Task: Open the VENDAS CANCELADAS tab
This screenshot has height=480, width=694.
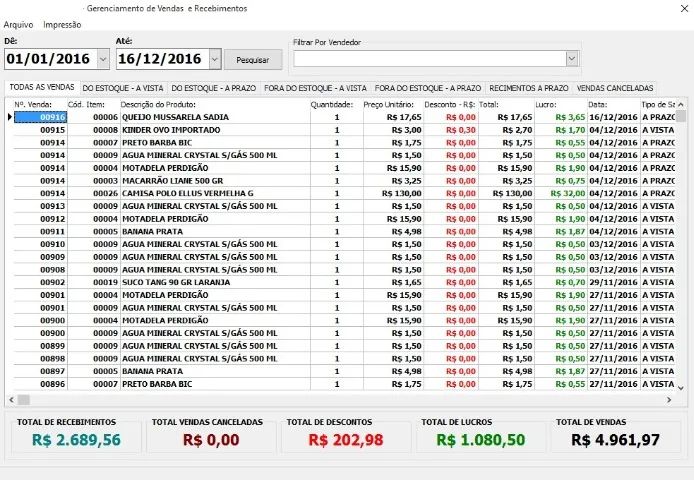Action: click(615, 88)
